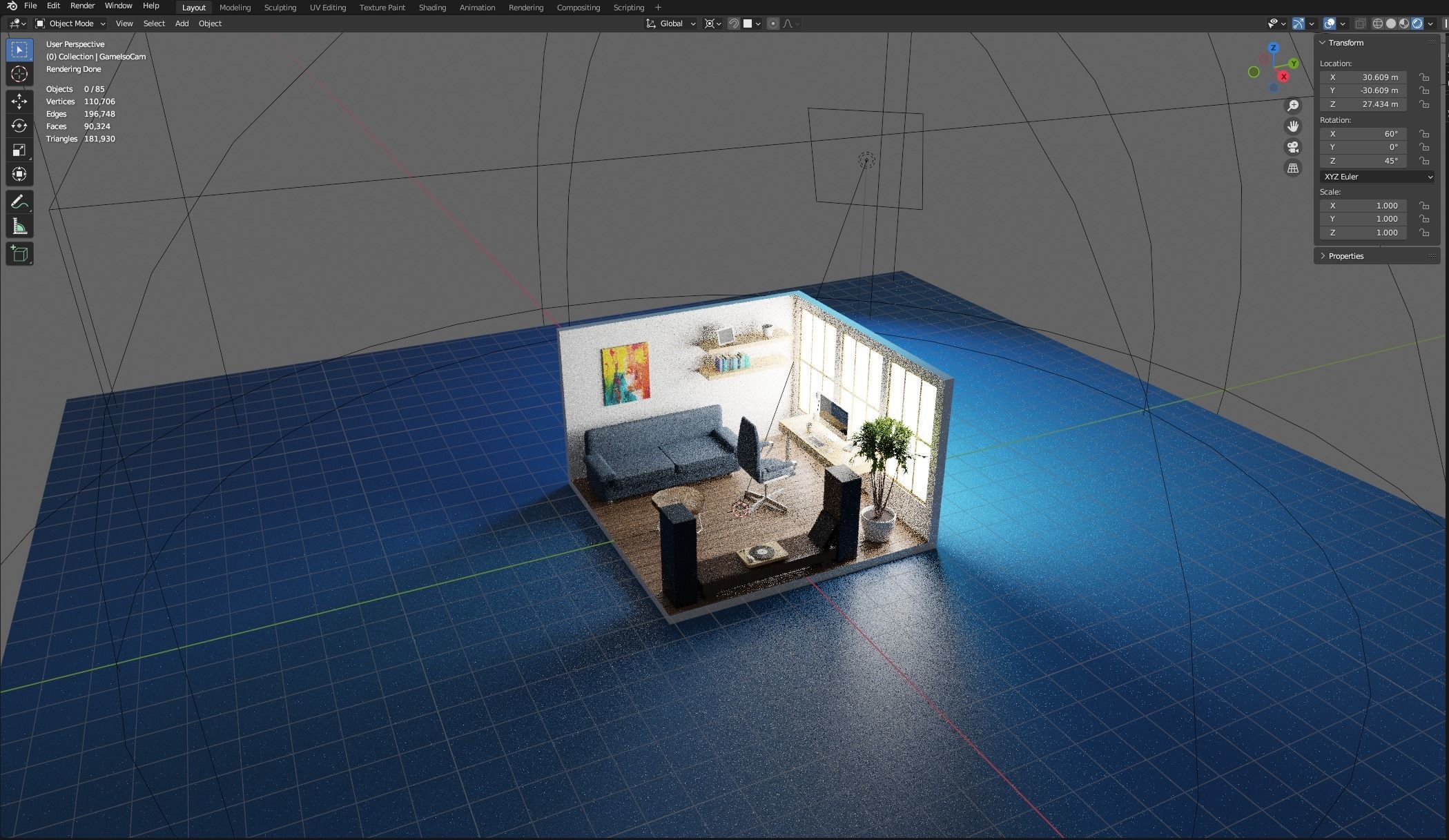Choose the Rotate tool
The image size is (1449, 840).
pyautogui.click(x=19, y=126)
